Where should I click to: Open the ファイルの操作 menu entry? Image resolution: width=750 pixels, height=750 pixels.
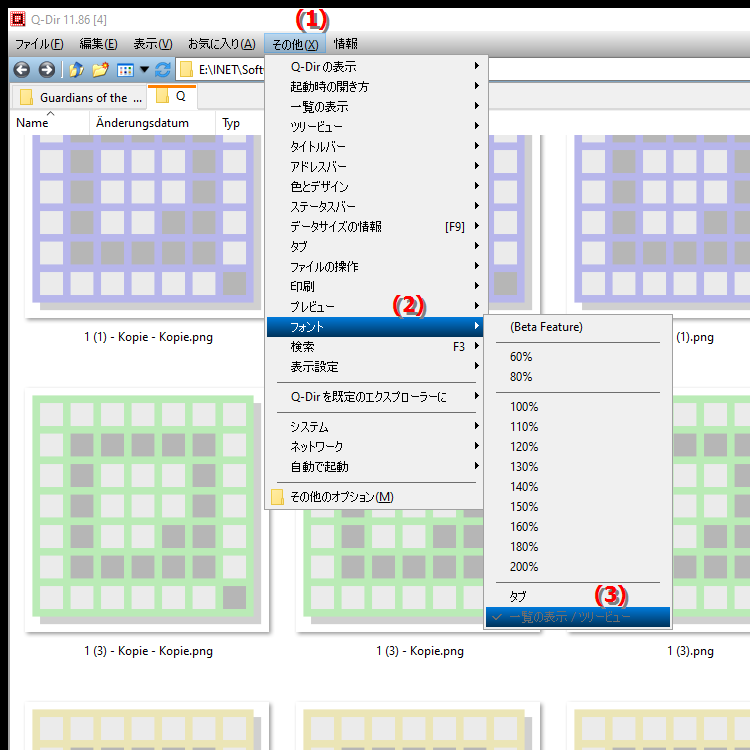374,267
